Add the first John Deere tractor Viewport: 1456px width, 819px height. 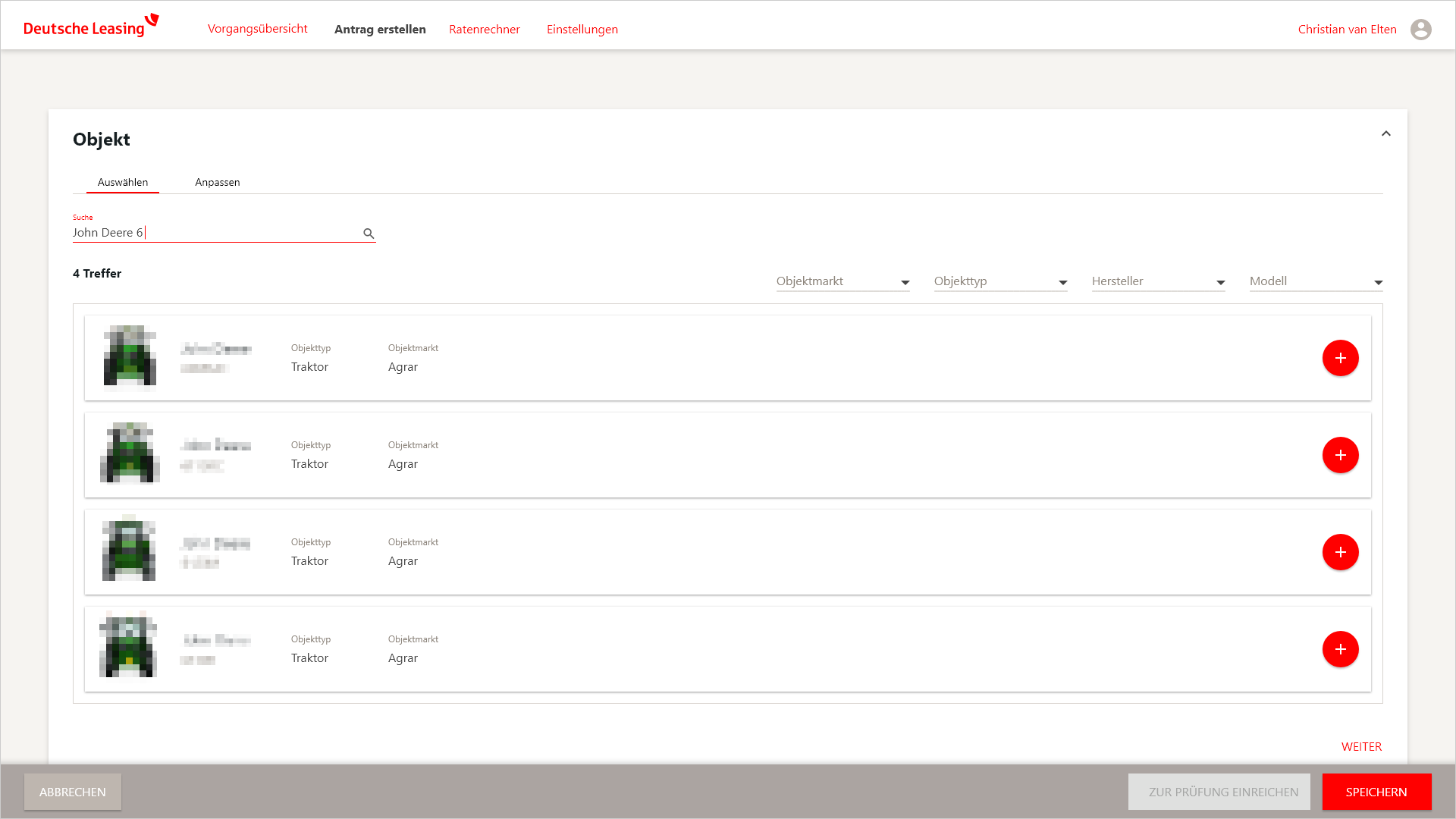point(1340,358)
